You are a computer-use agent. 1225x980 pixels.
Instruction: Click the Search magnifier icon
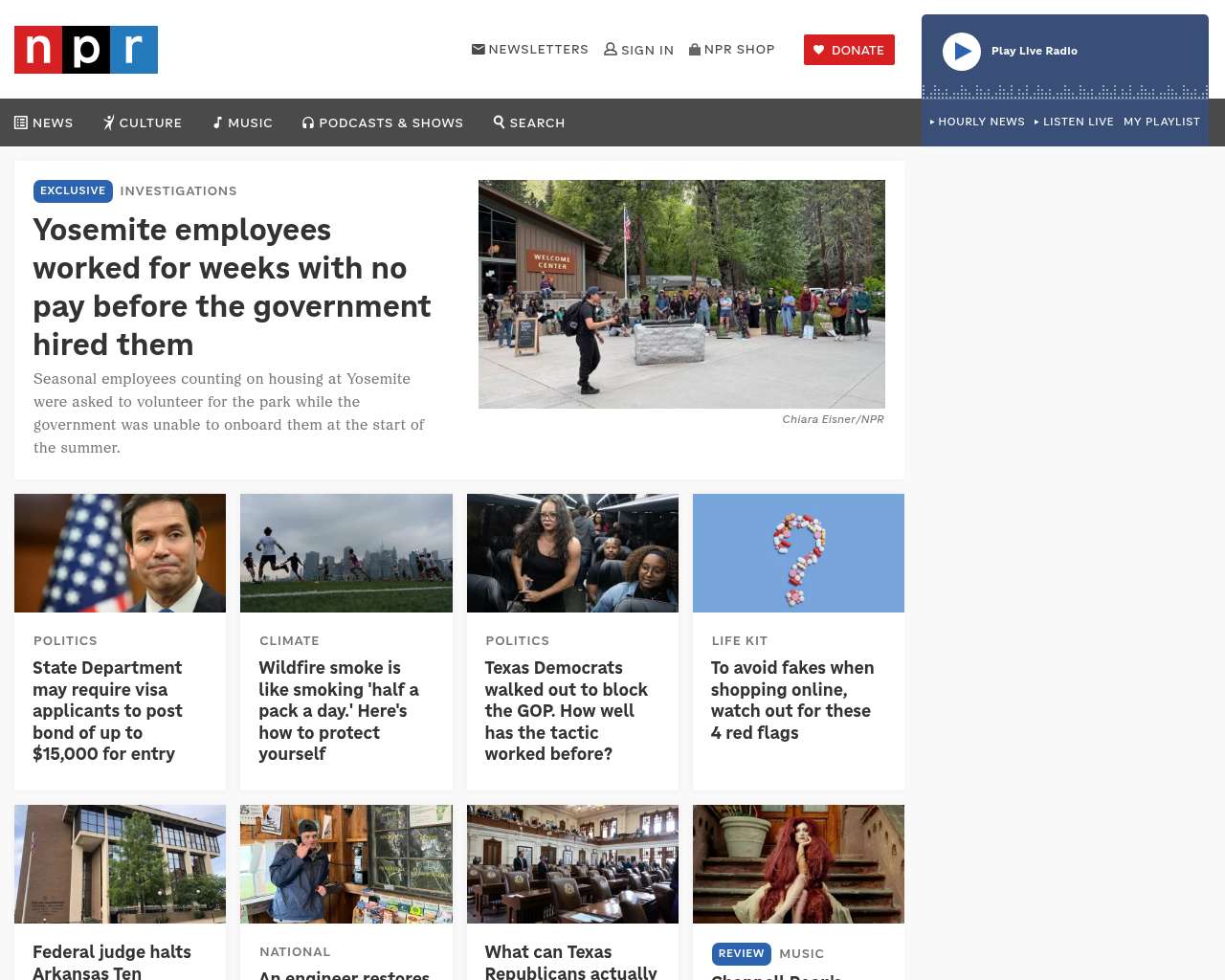tap(499, 122)
